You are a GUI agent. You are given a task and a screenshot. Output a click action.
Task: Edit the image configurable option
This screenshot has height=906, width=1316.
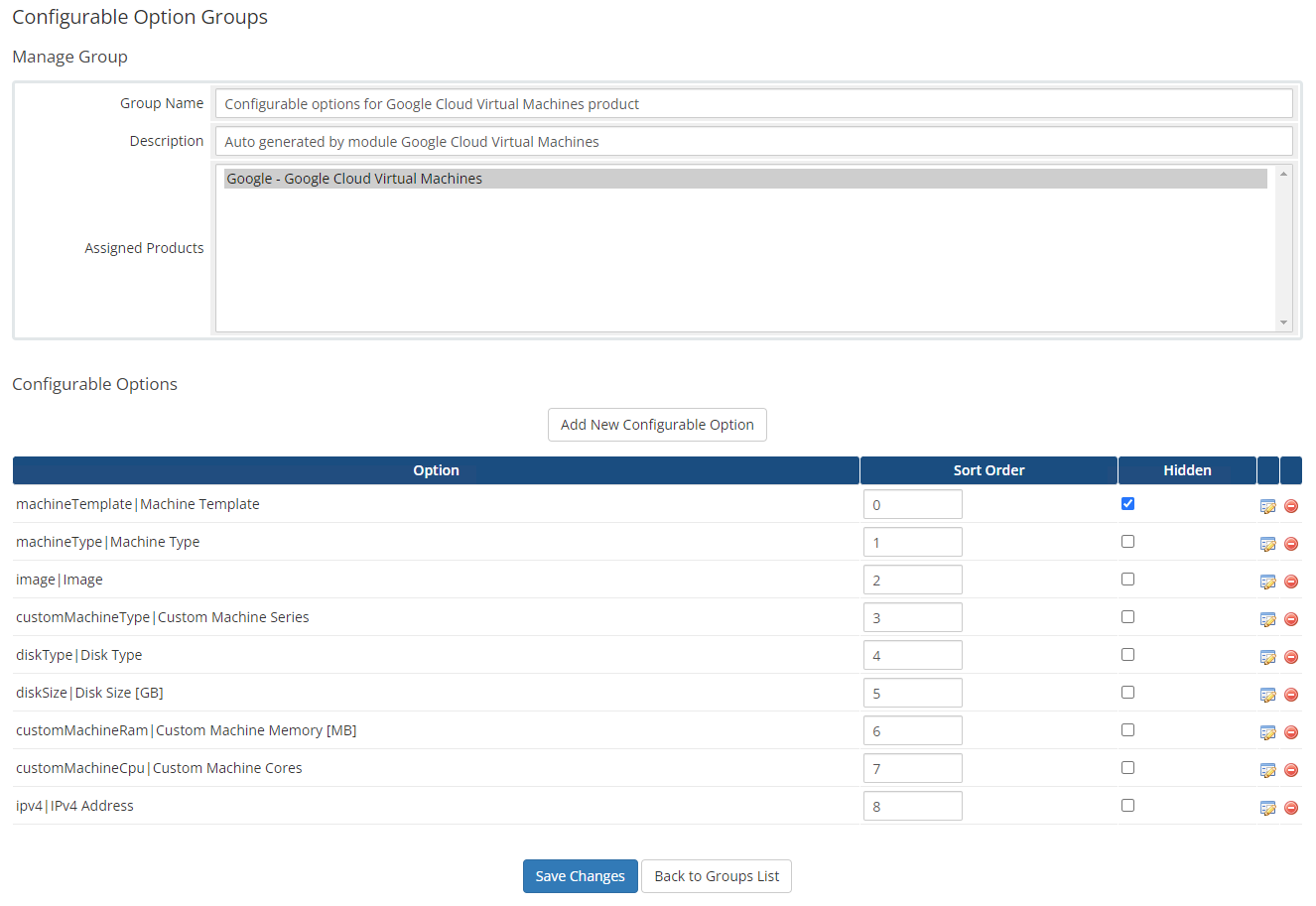coord(1267,582)
